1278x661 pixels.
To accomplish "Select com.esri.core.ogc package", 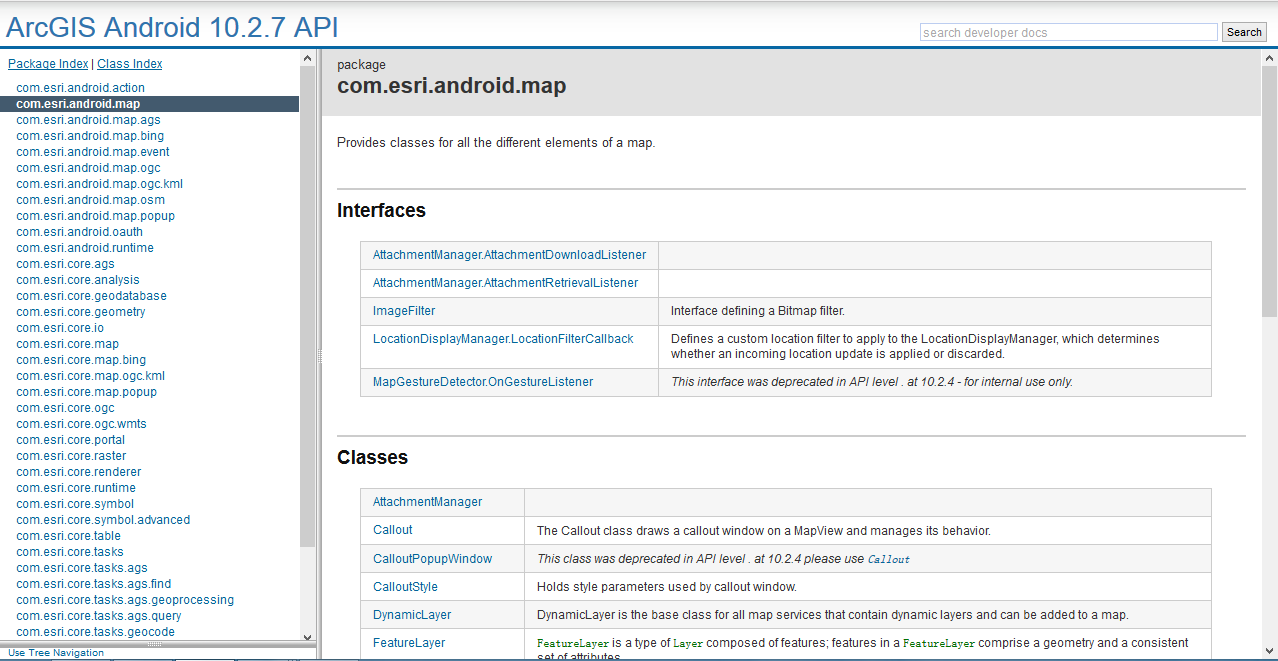I will (x=65, y=408).
